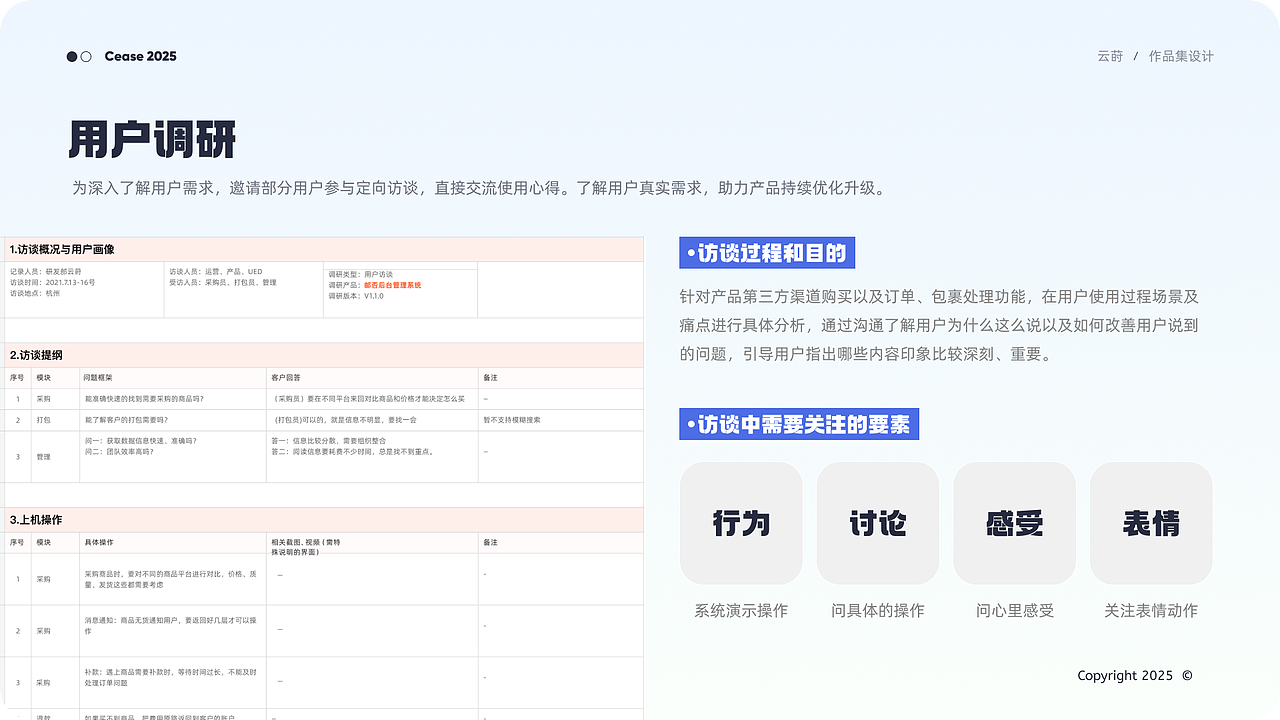Open the 云莳 menu item

1110,56
